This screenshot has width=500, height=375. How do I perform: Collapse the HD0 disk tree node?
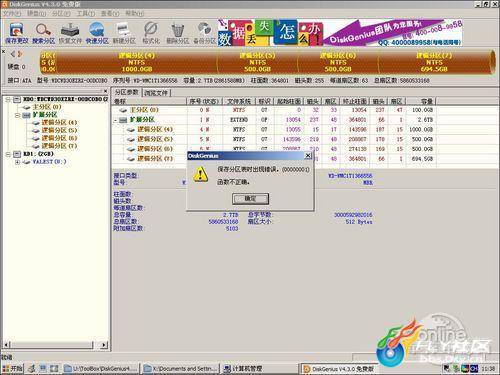(x=8, y=99)
